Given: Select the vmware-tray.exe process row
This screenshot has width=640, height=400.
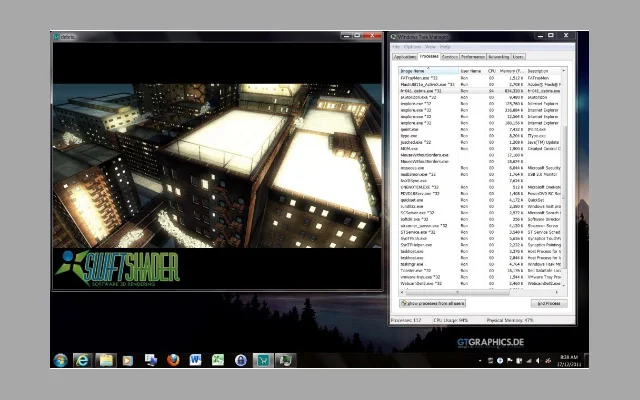Looking at the screenshot, I should [480, 277].
